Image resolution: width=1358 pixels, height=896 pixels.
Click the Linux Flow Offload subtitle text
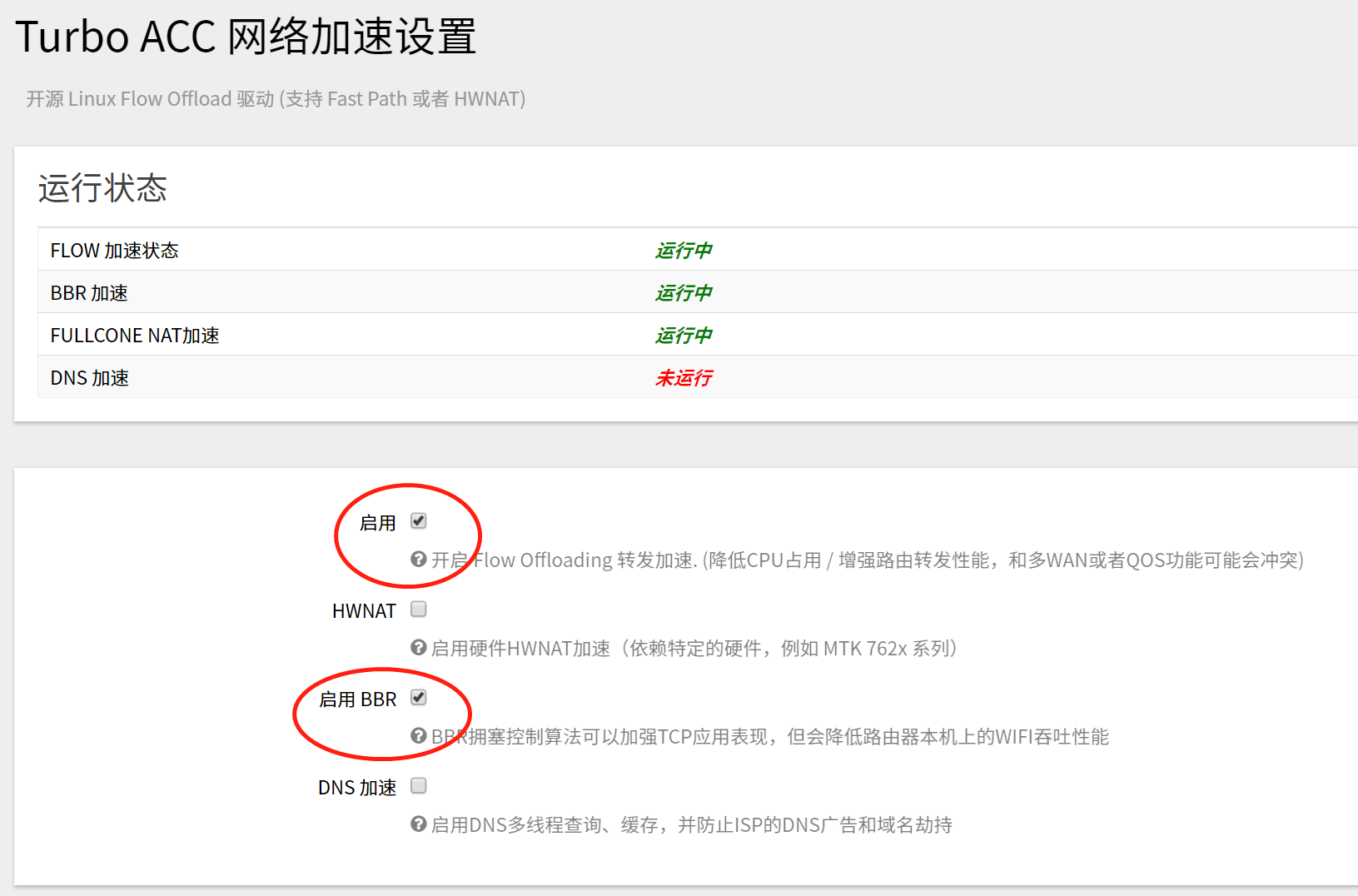pyautogui.click(x=275, y=98)
